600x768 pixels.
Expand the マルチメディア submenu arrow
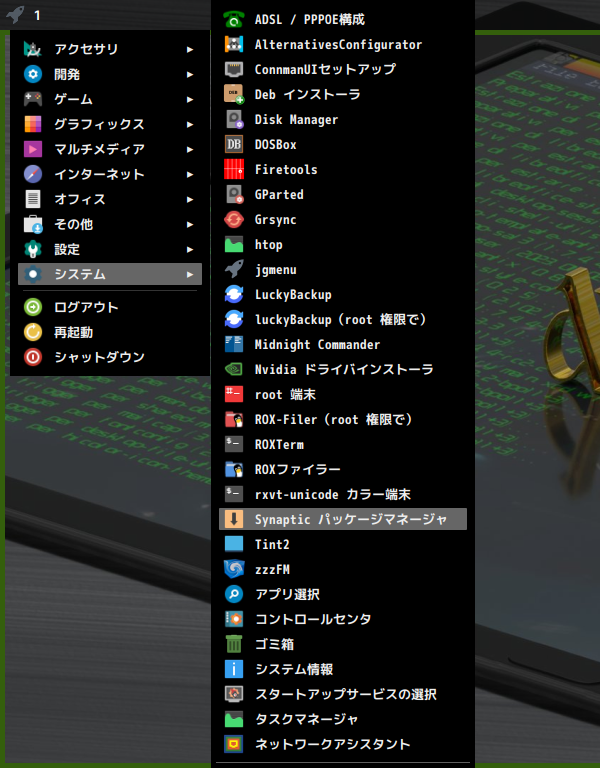click(190, 149)
